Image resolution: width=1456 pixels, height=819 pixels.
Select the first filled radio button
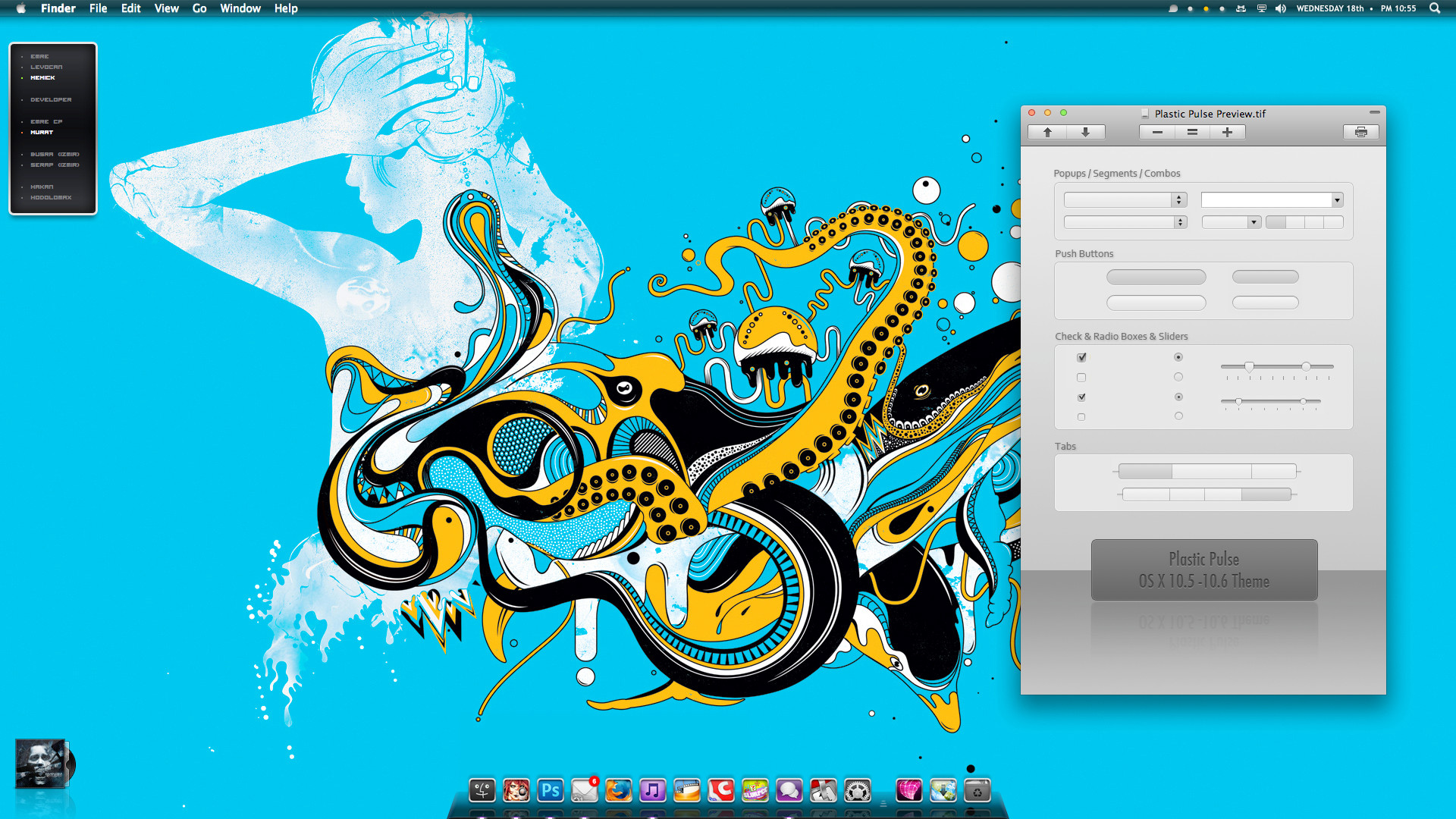pyautogui.click(x=1178, y=357)
